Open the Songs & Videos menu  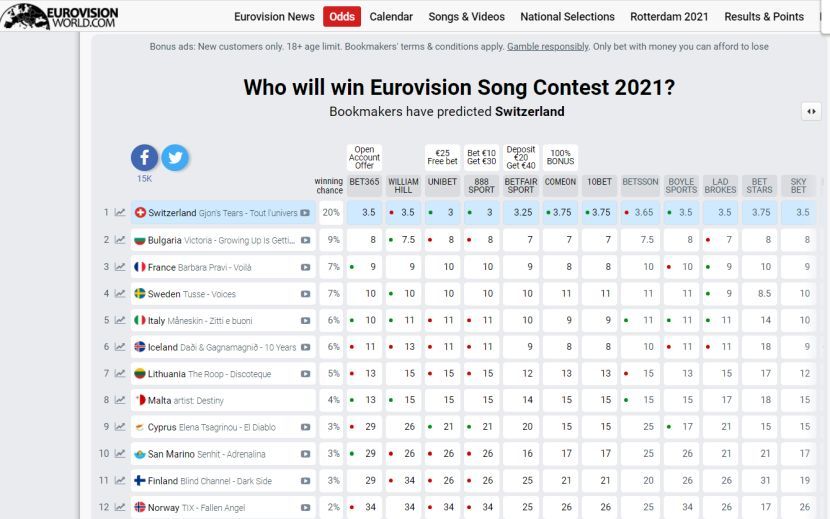point(467,17)
